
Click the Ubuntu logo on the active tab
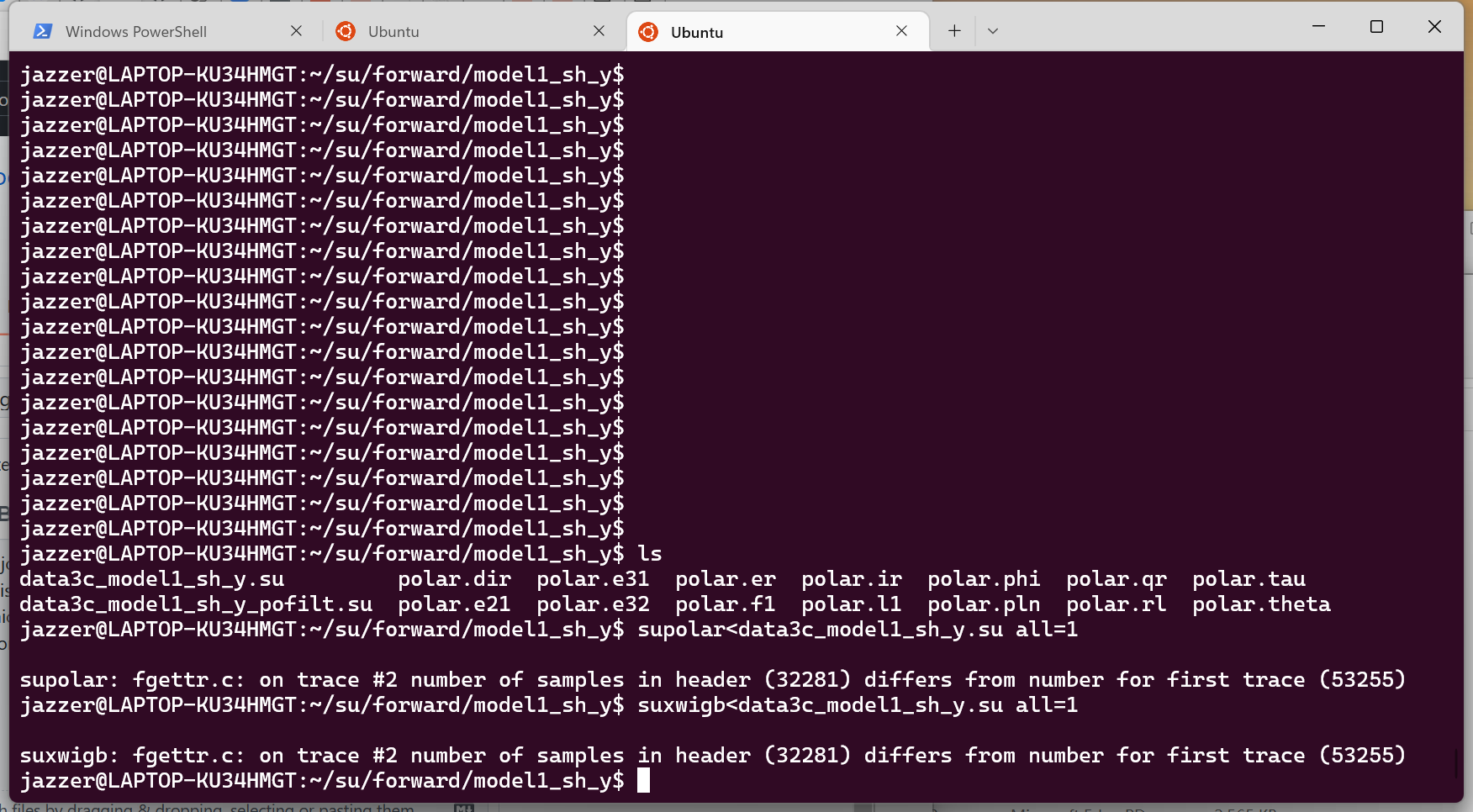[x=647, y=32]
